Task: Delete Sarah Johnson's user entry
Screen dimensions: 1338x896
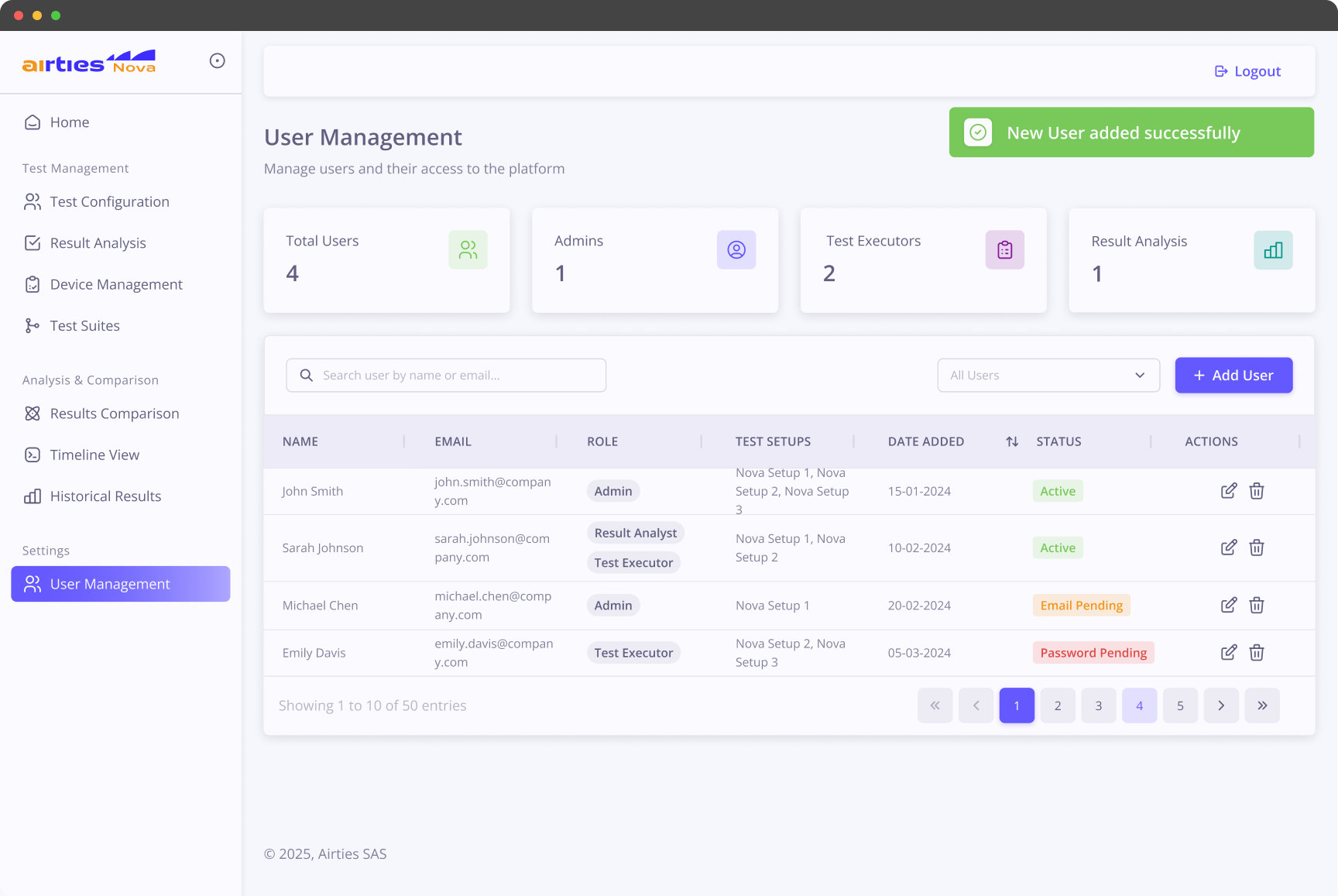Action: (1257, 548)
